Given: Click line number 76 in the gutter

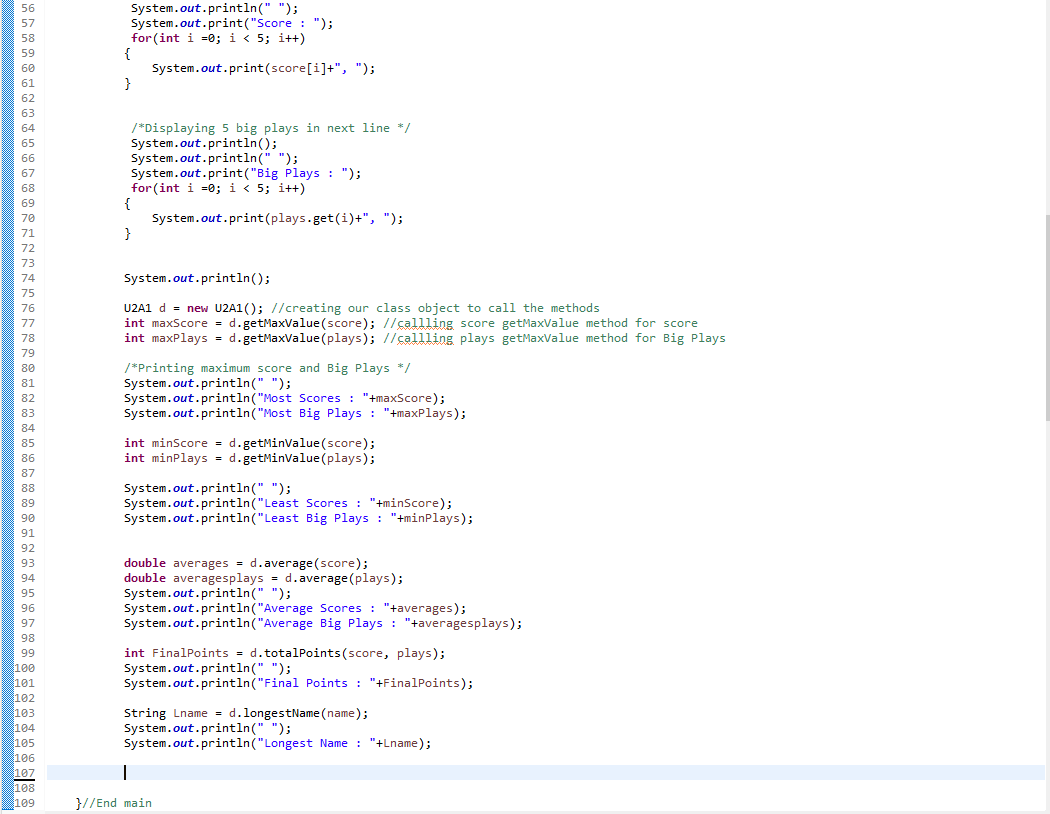Looking at the screenshot, I should [x=27, y=307].
